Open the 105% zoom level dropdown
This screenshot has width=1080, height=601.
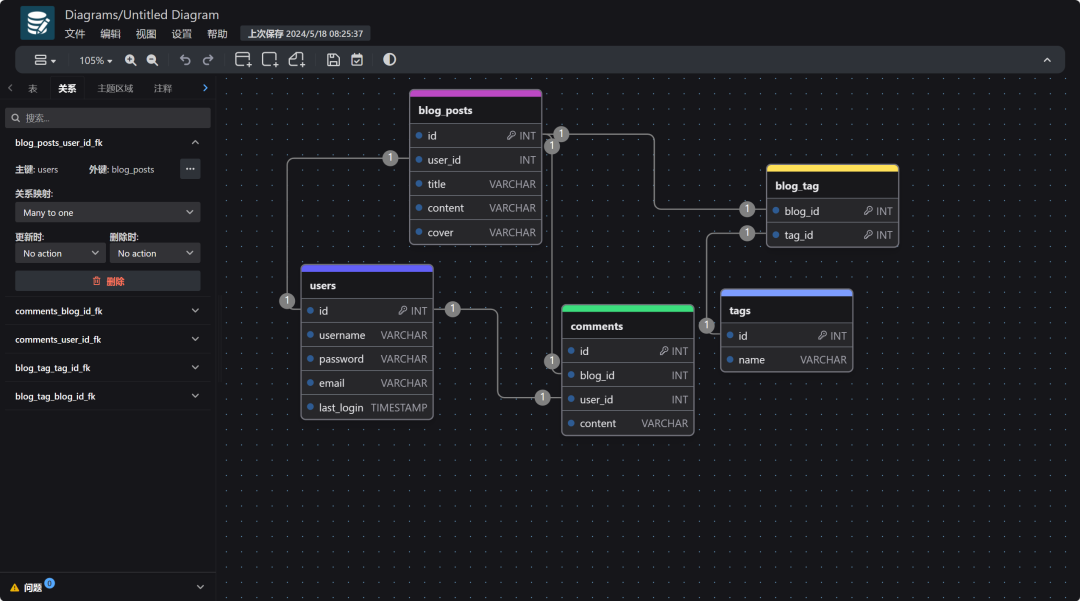click(96, 60)
